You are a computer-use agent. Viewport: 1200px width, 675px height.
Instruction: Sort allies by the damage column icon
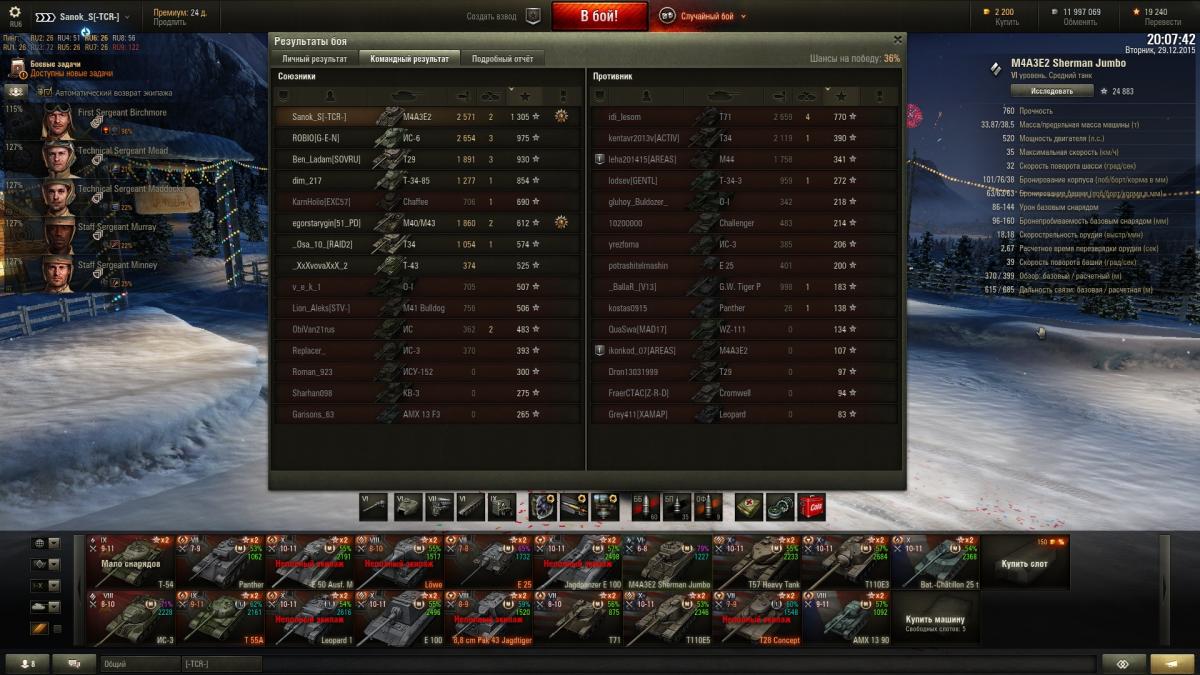(x=463, y=96)
